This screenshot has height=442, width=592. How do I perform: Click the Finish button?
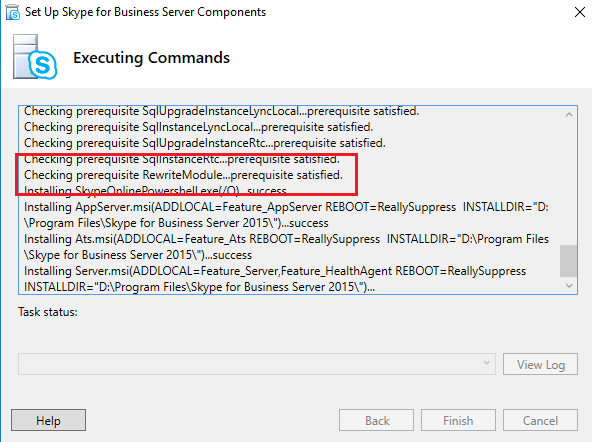458,420
